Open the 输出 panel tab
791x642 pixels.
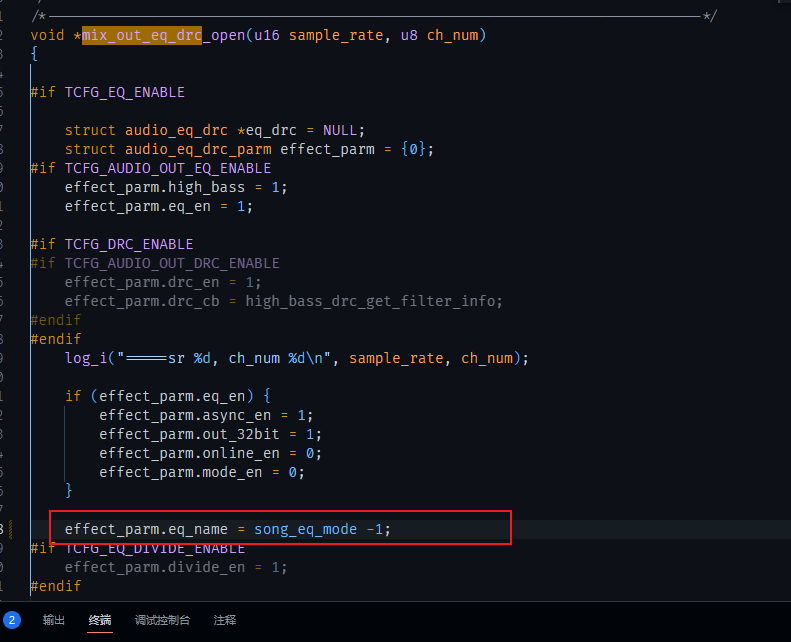point(53,620)
